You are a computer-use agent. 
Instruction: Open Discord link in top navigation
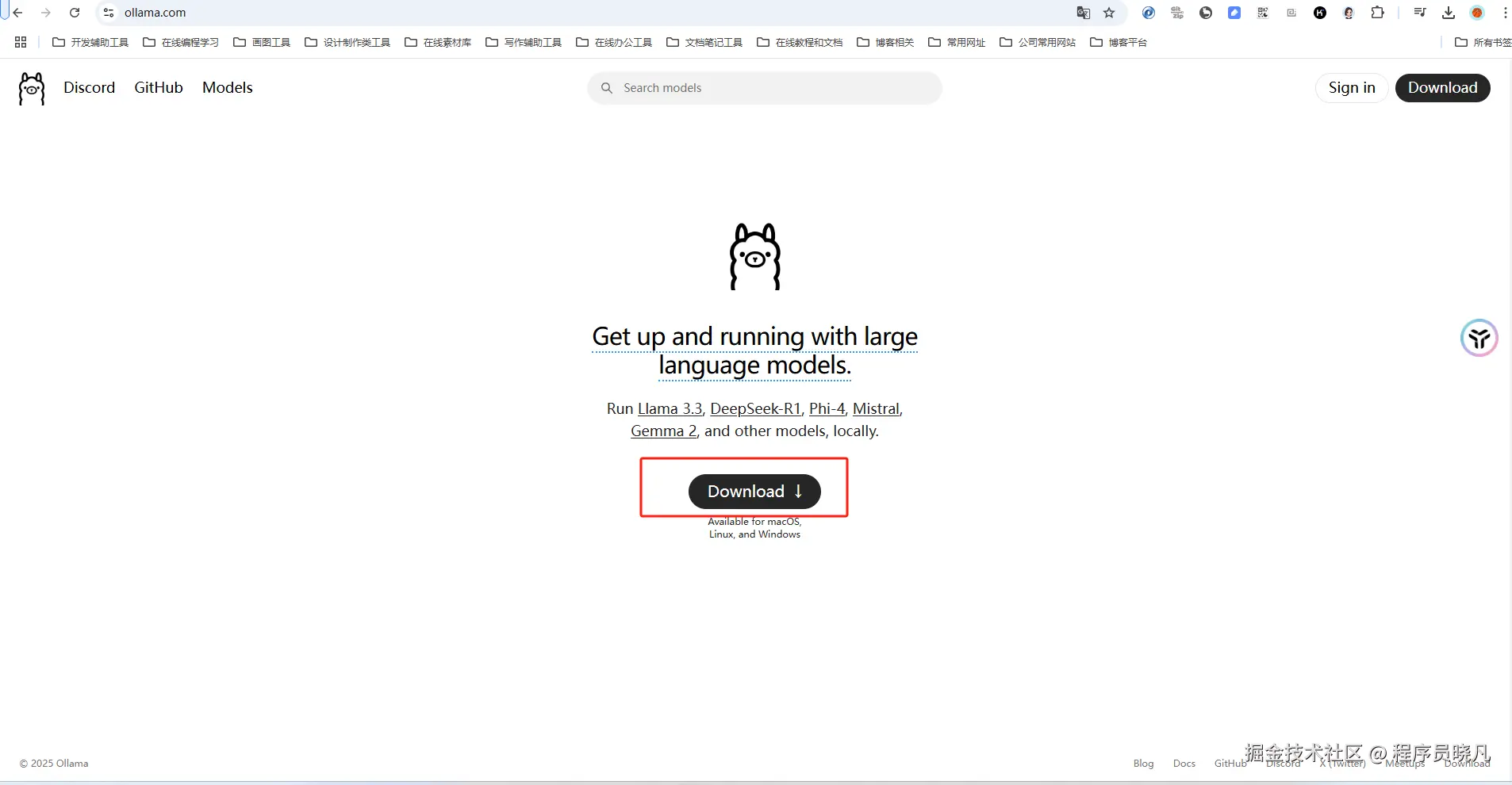[x=90, y=87]
